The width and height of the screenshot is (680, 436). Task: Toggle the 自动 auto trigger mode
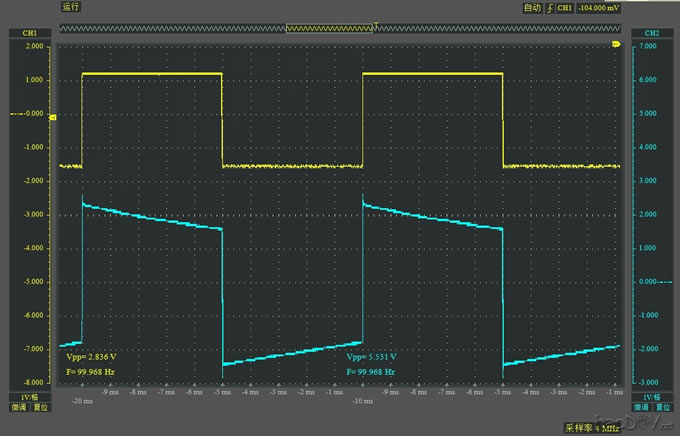click(530, 7)
